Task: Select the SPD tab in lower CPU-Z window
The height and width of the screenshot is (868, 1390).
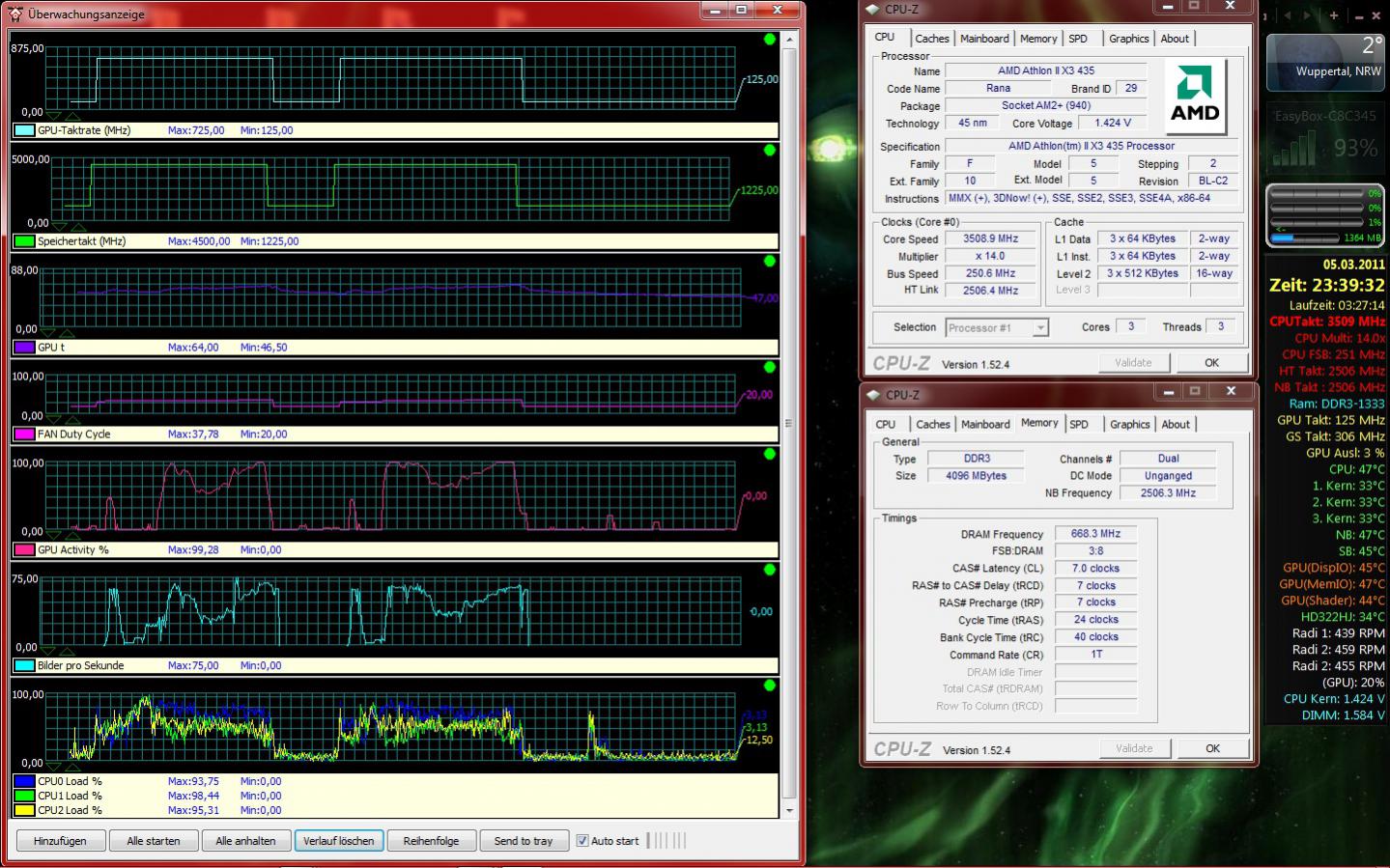Action: (x=1079, y=424)
